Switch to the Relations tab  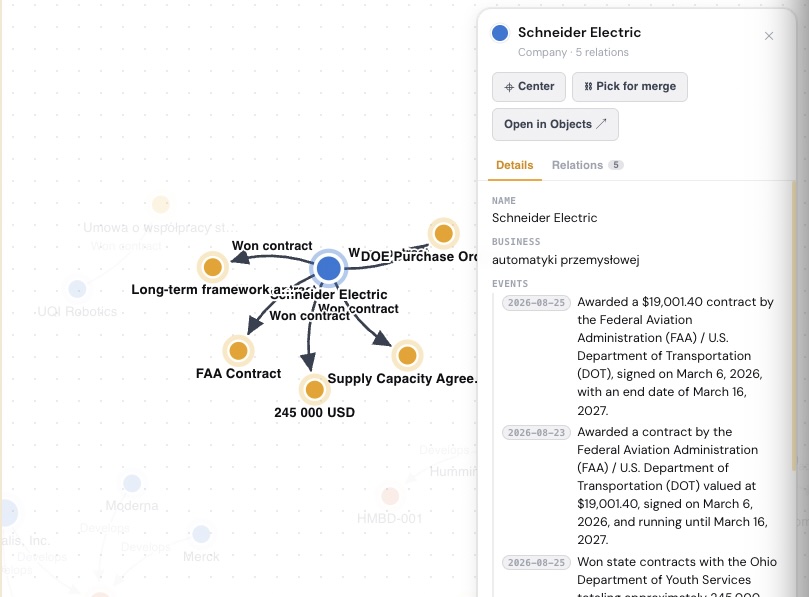(x=588, y=165)
